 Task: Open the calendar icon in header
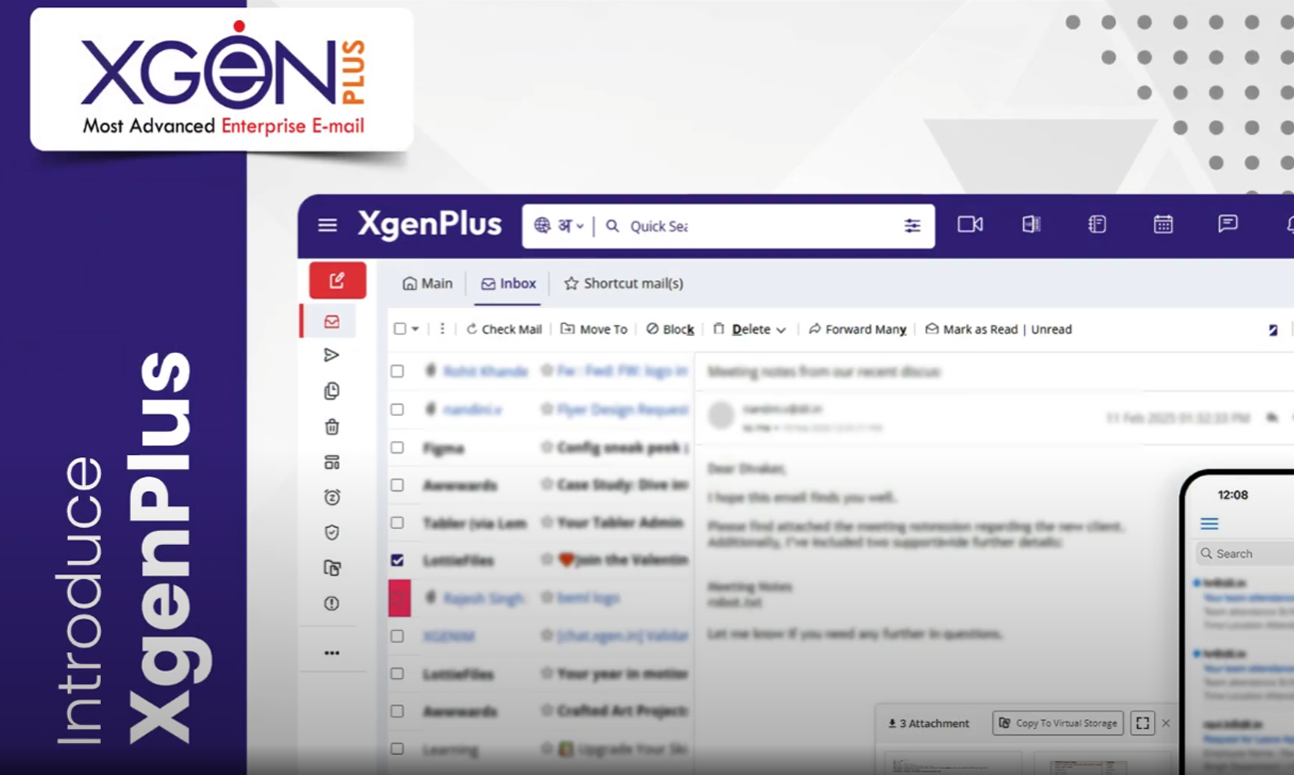(1162, 224)
